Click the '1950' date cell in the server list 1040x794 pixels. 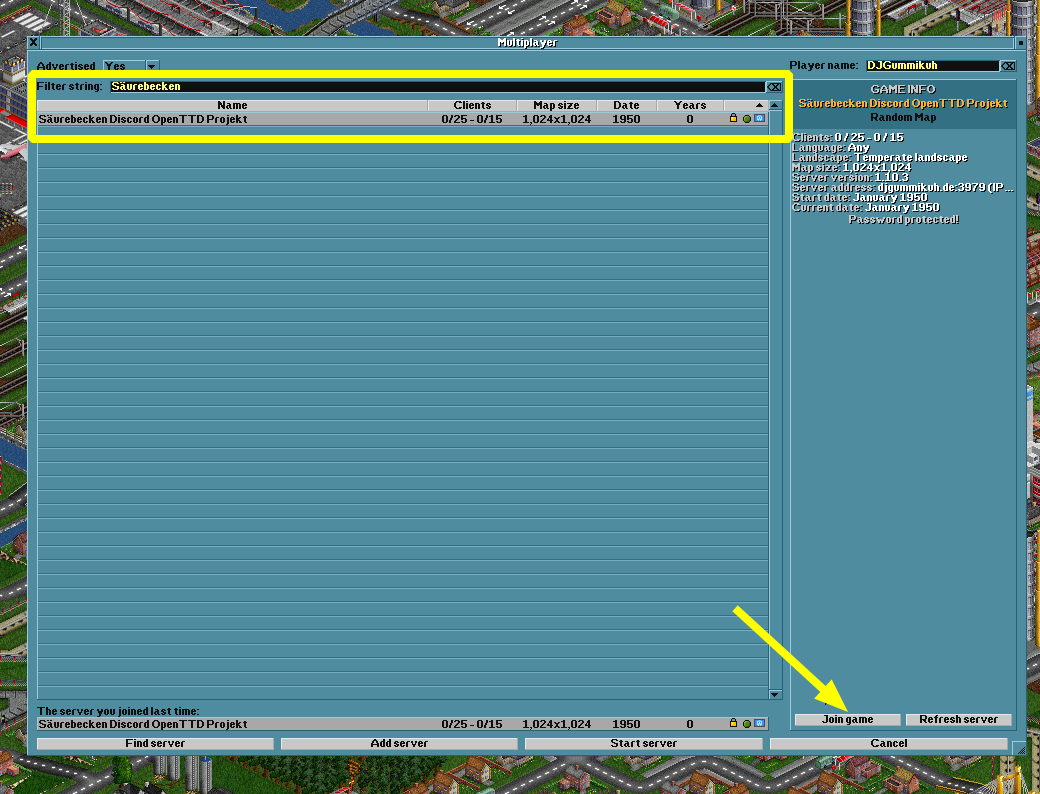point(626,119)
